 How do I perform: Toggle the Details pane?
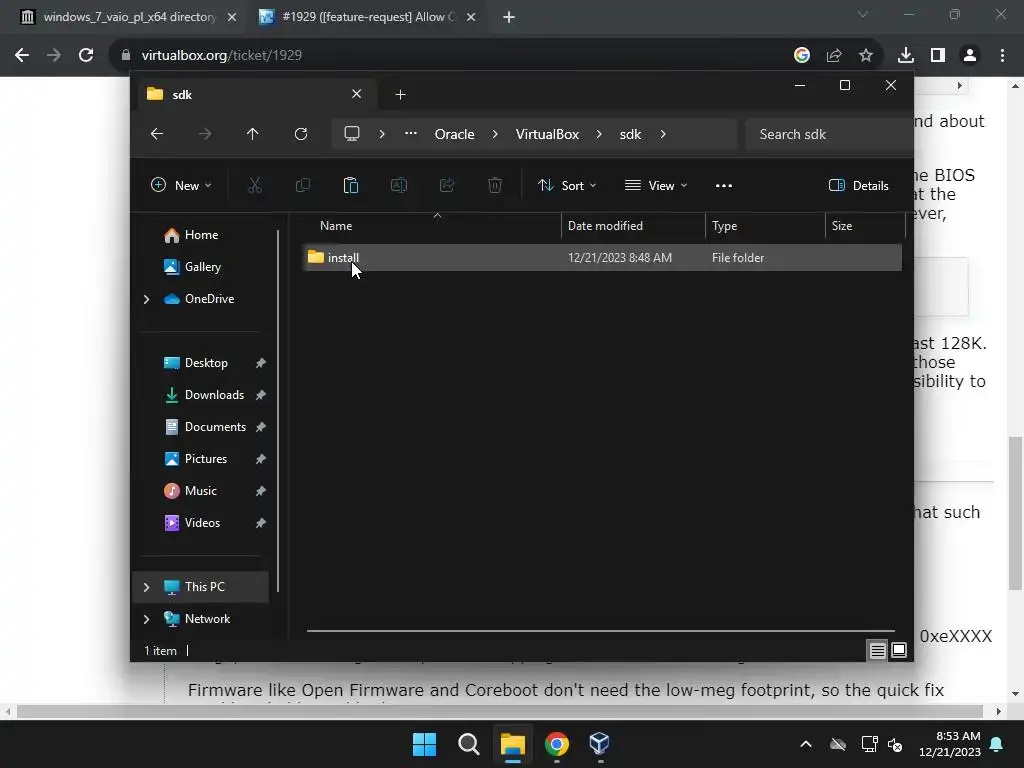tap(859, 185)
